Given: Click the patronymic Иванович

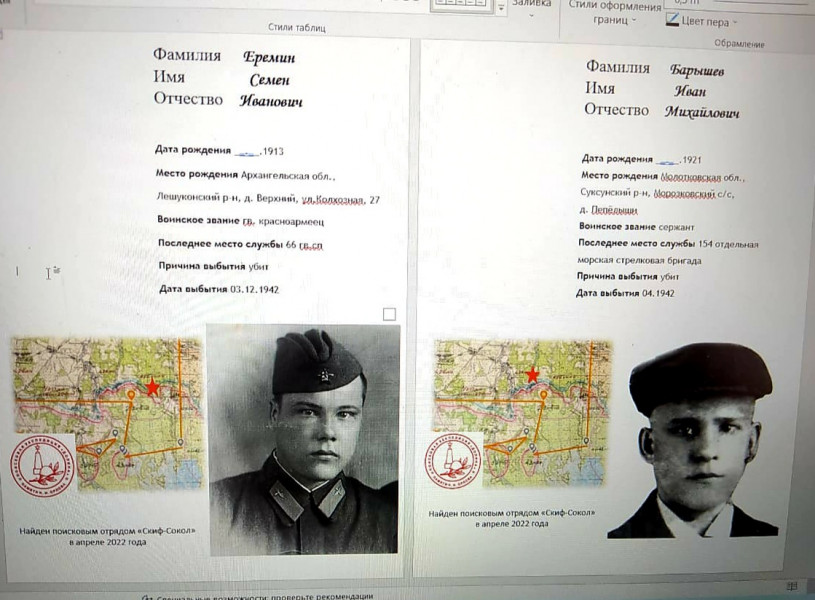Looking at the screenshot, I should [271, 101].
